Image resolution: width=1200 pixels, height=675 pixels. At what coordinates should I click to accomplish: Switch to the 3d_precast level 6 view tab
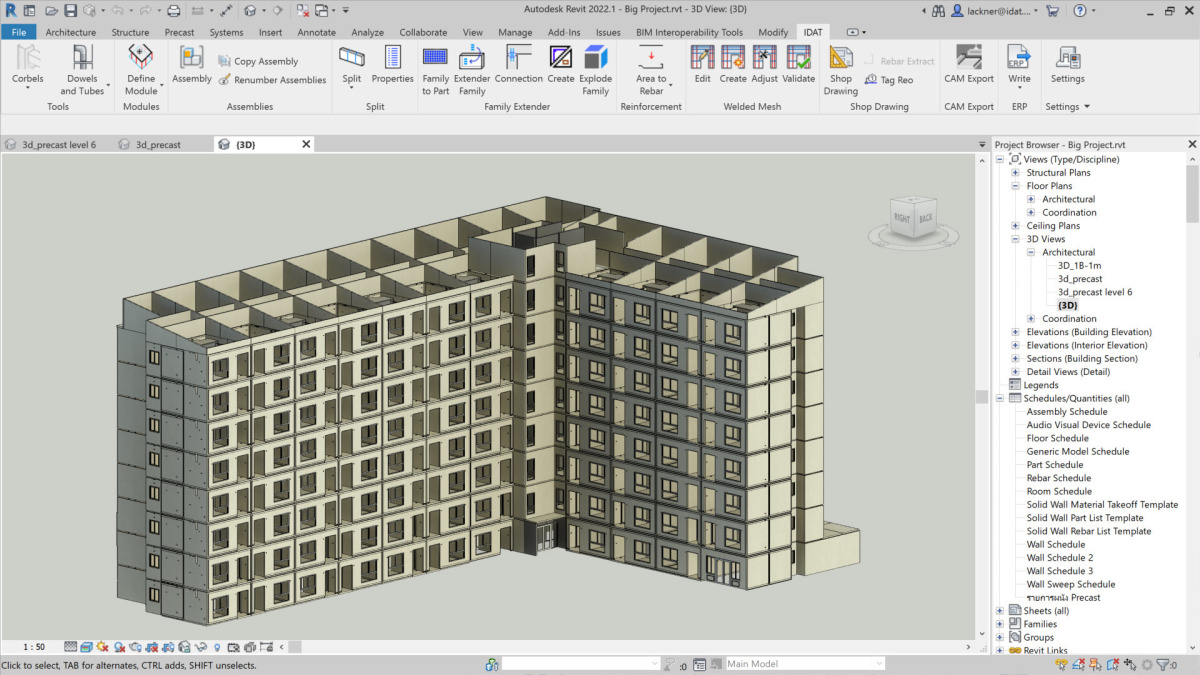(59, 145)
